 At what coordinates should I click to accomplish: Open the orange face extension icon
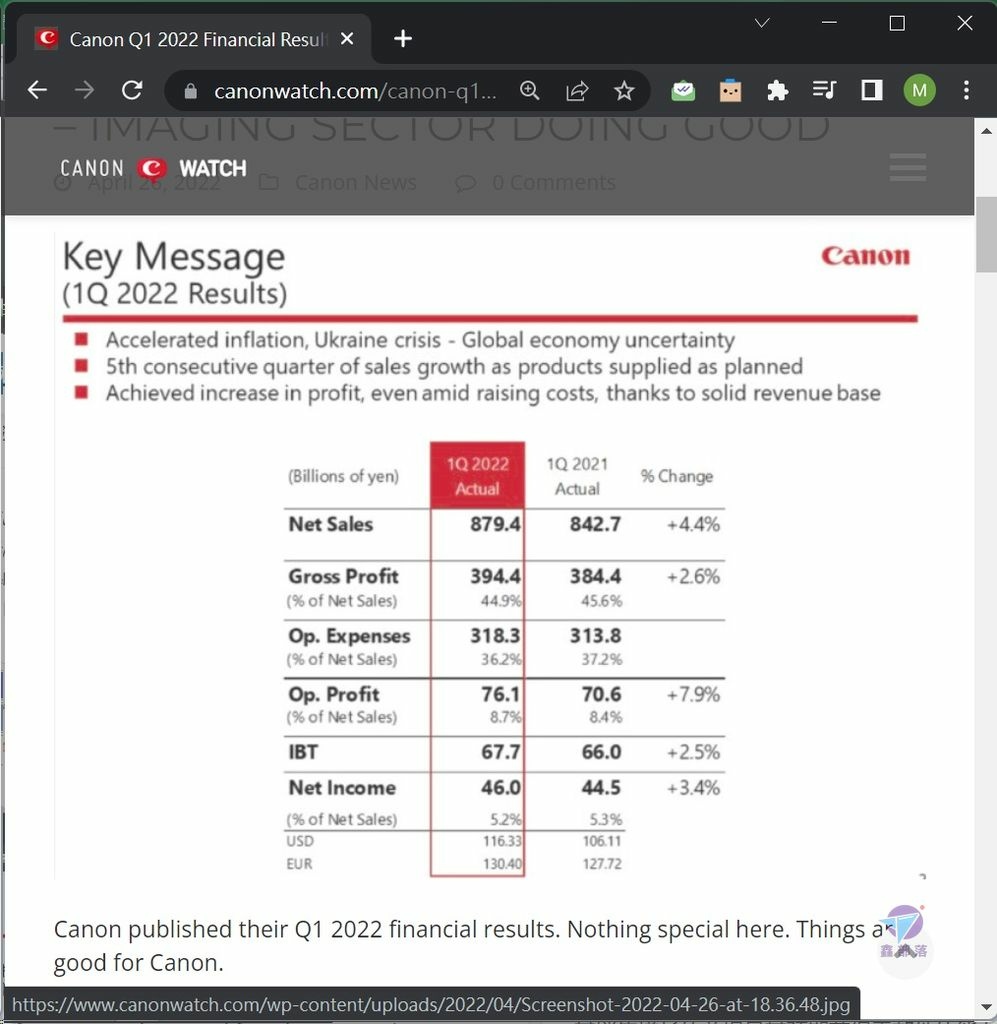(730, 91)
